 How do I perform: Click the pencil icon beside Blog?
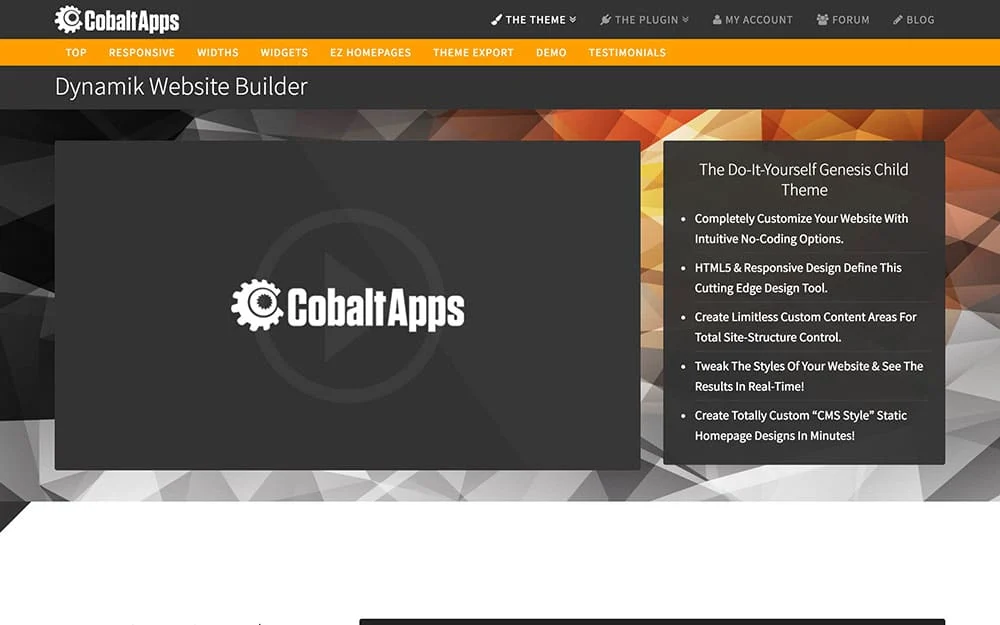pos(898,20)
